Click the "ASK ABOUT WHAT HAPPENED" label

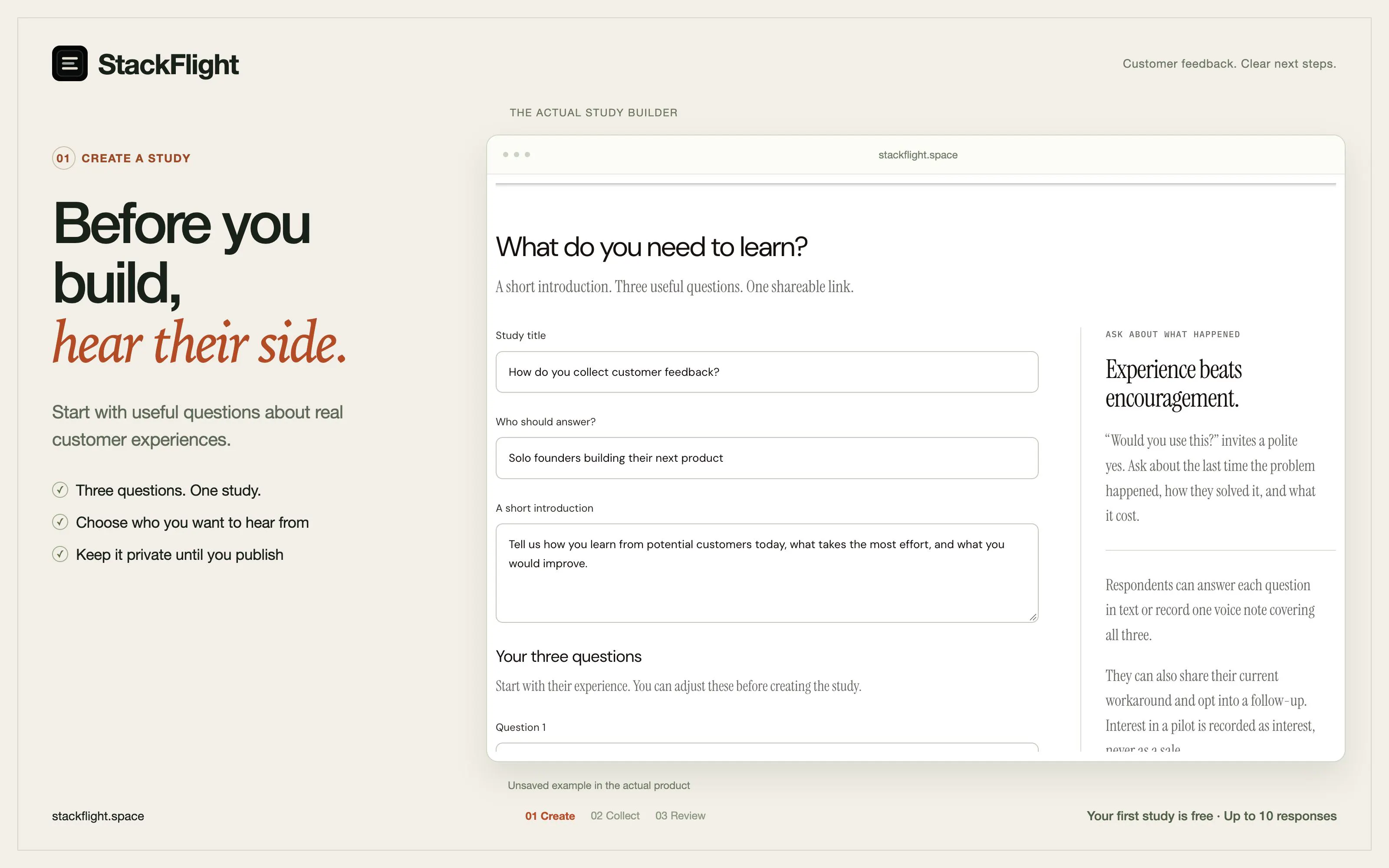(x=1172, y=334)
